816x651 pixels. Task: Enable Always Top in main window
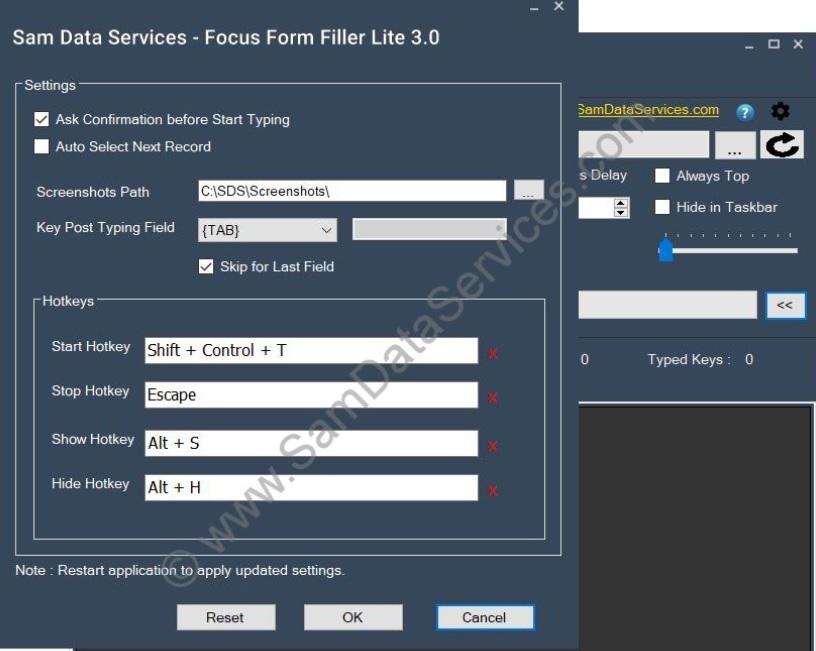662,176
